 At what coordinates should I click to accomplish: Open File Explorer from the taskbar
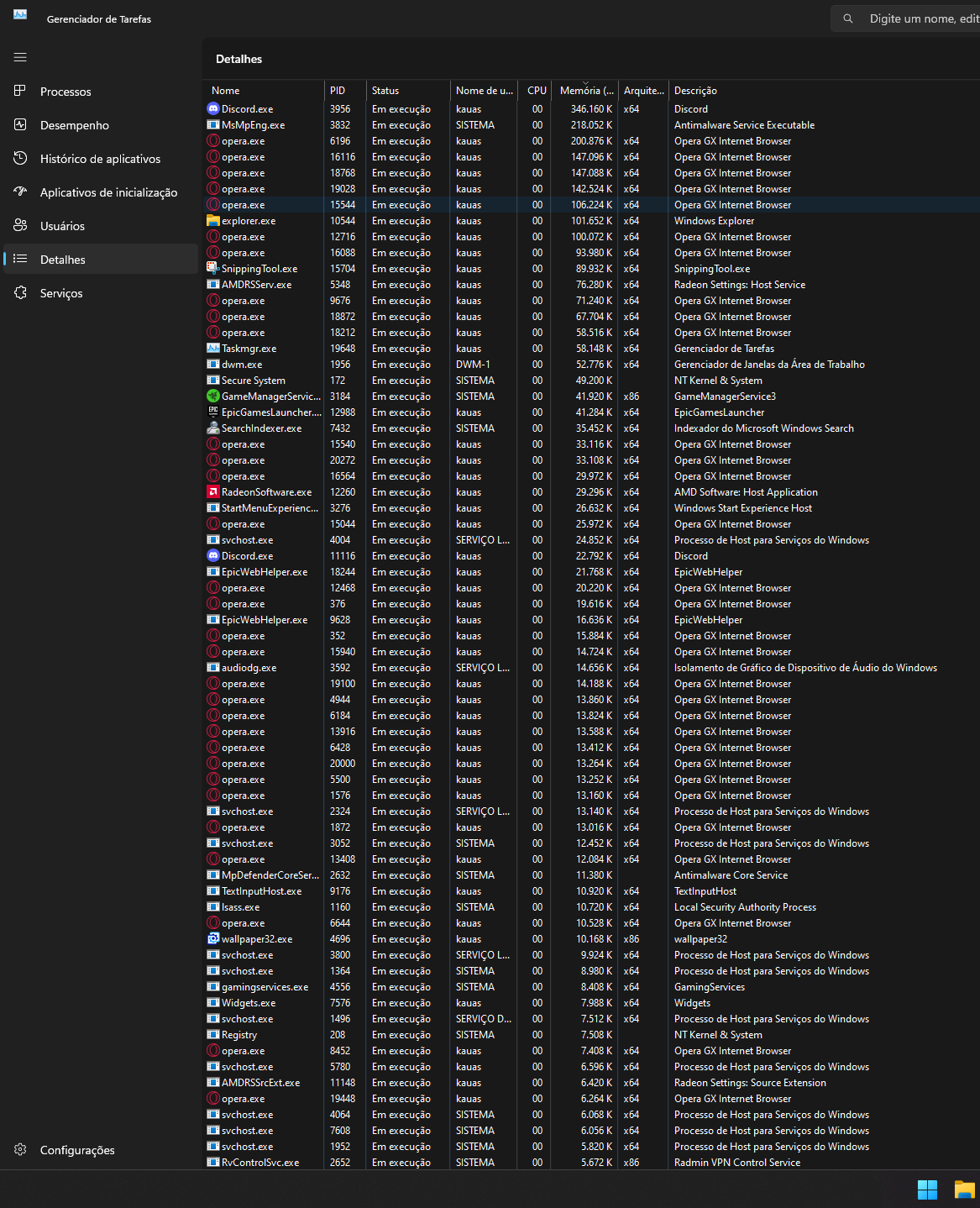tap(964, 1190)
